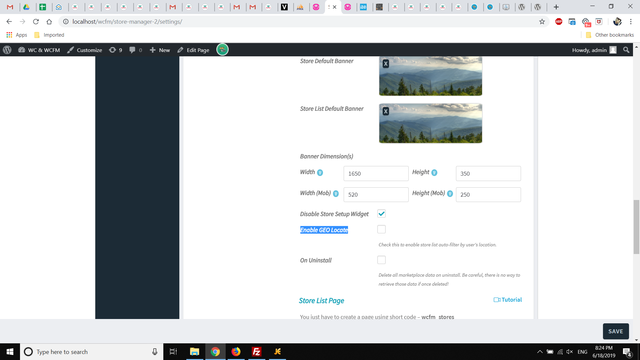The image size is (640, 360).
Task: Bookmark this page with the star icon
Action: pos(542,22)
